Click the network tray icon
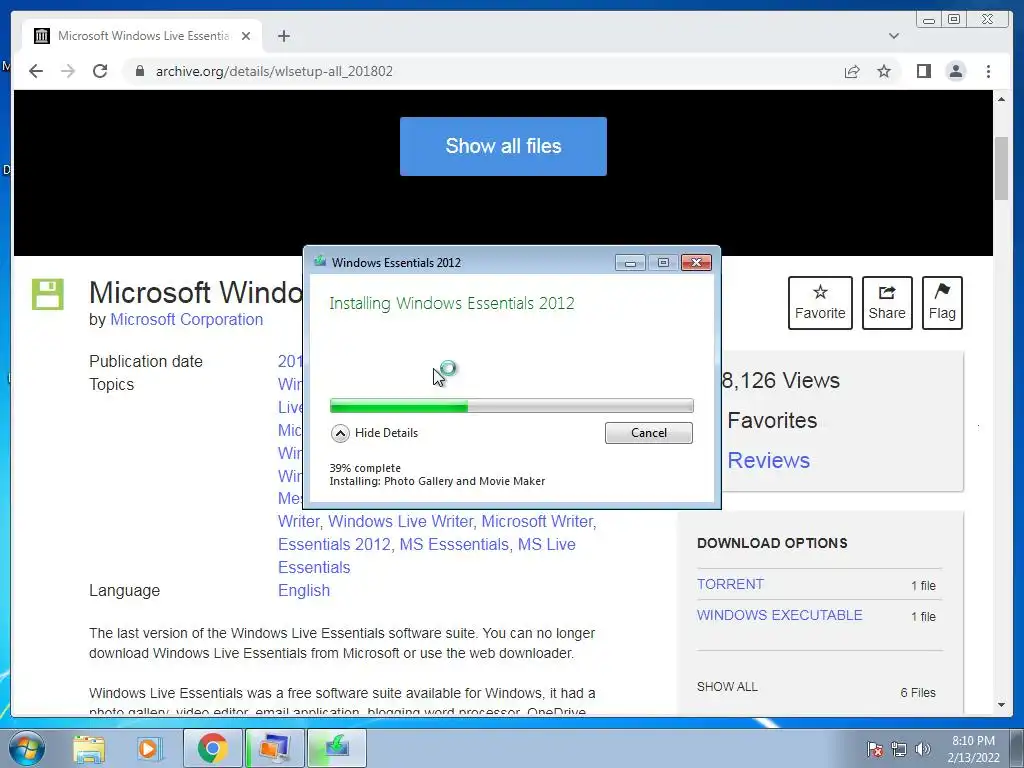 pyautogui.click(x=899, y=749)
